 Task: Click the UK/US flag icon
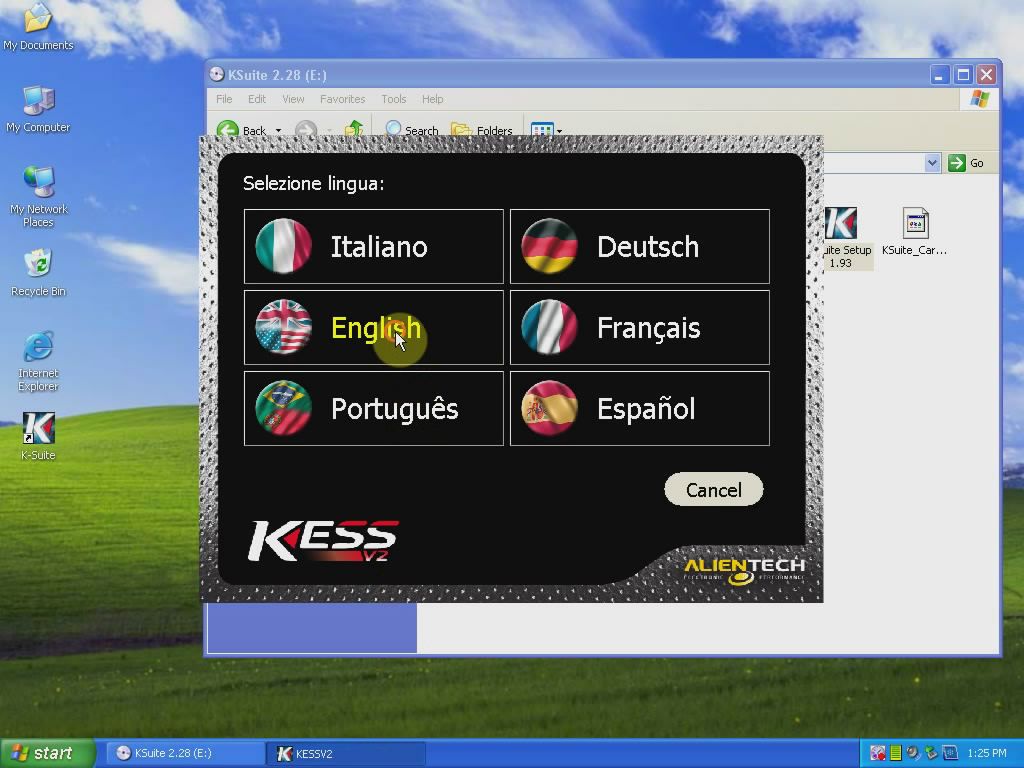[x=283, y=327]
